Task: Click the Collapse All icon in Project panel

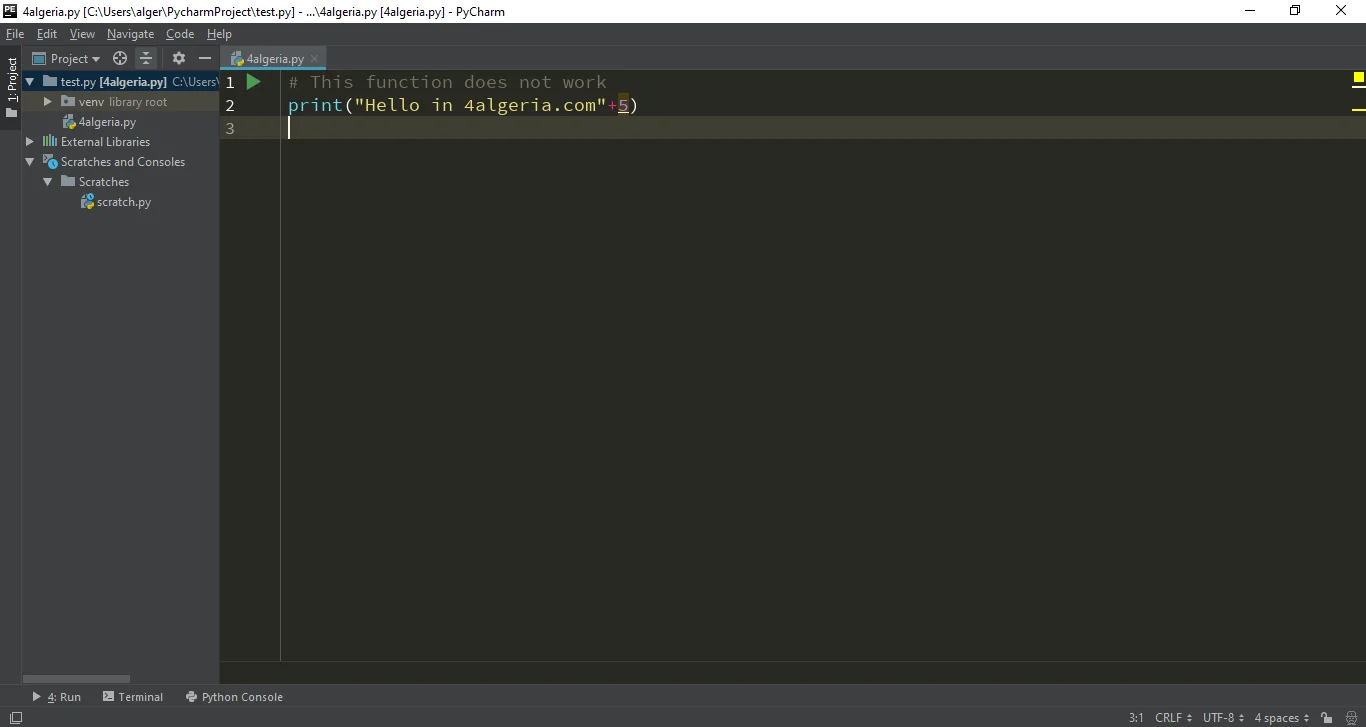Action: point(146,59)
